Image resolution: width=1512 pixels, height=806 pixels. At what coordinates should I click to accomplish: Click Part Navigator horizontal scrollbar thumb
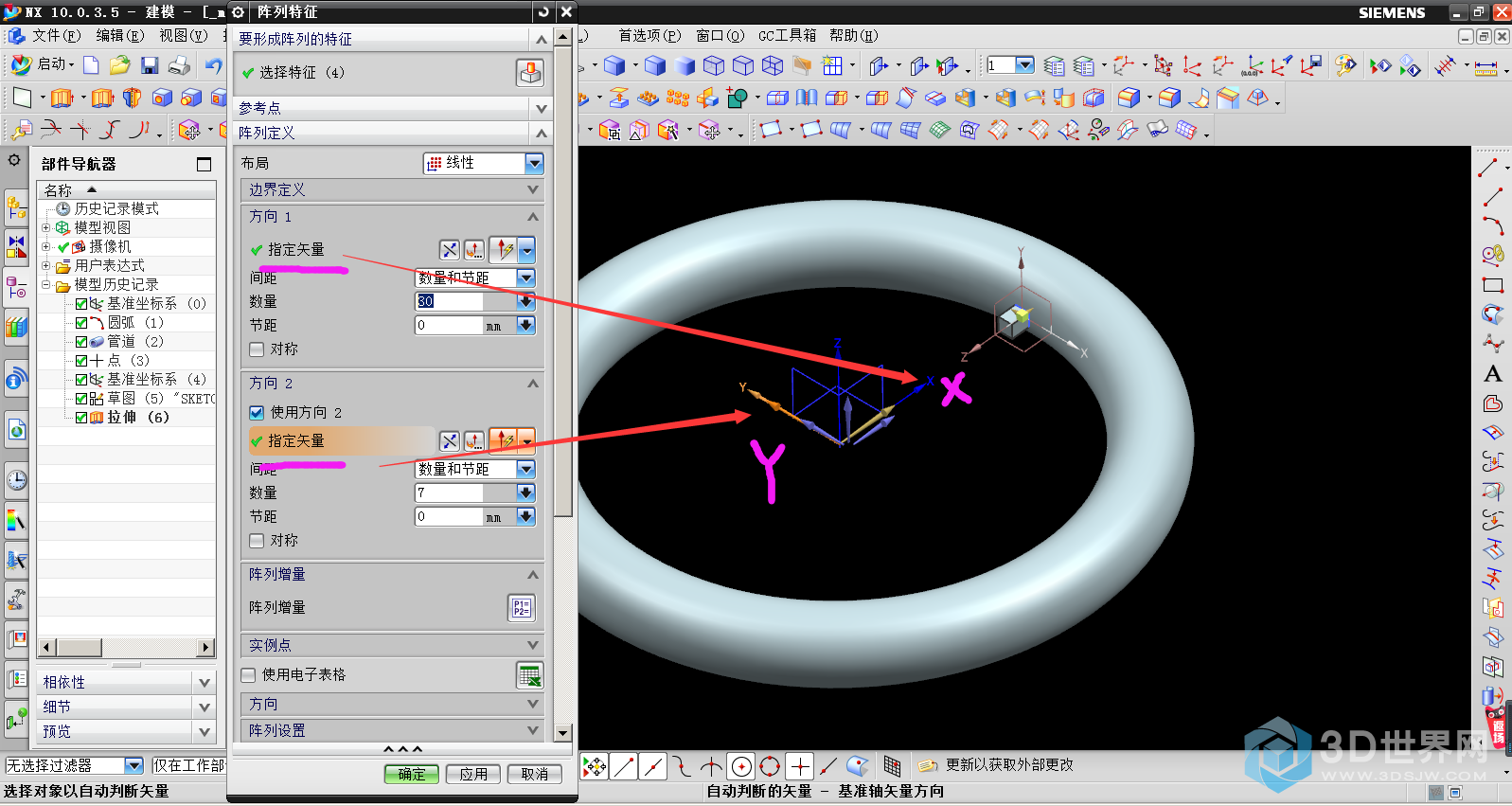point(79,648)
